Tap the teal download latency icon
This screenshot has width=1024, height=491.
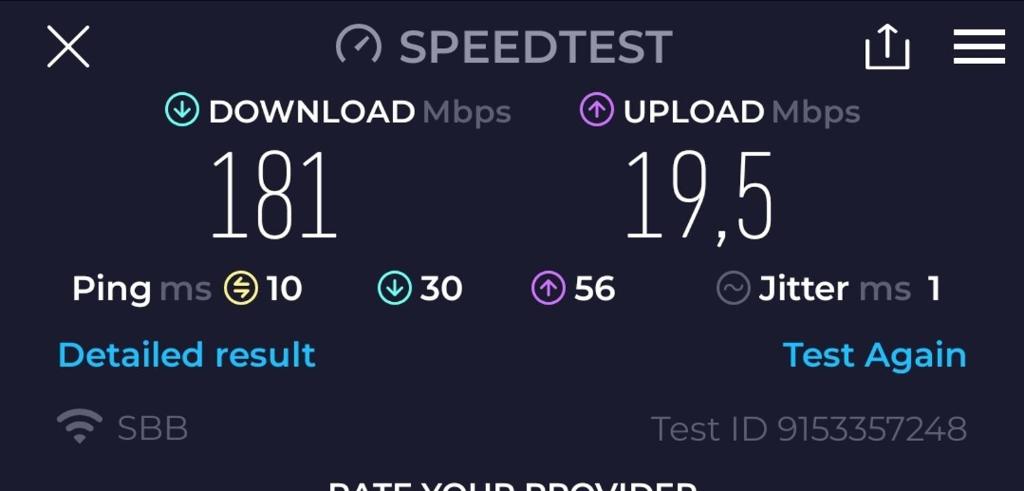(394, 289)
